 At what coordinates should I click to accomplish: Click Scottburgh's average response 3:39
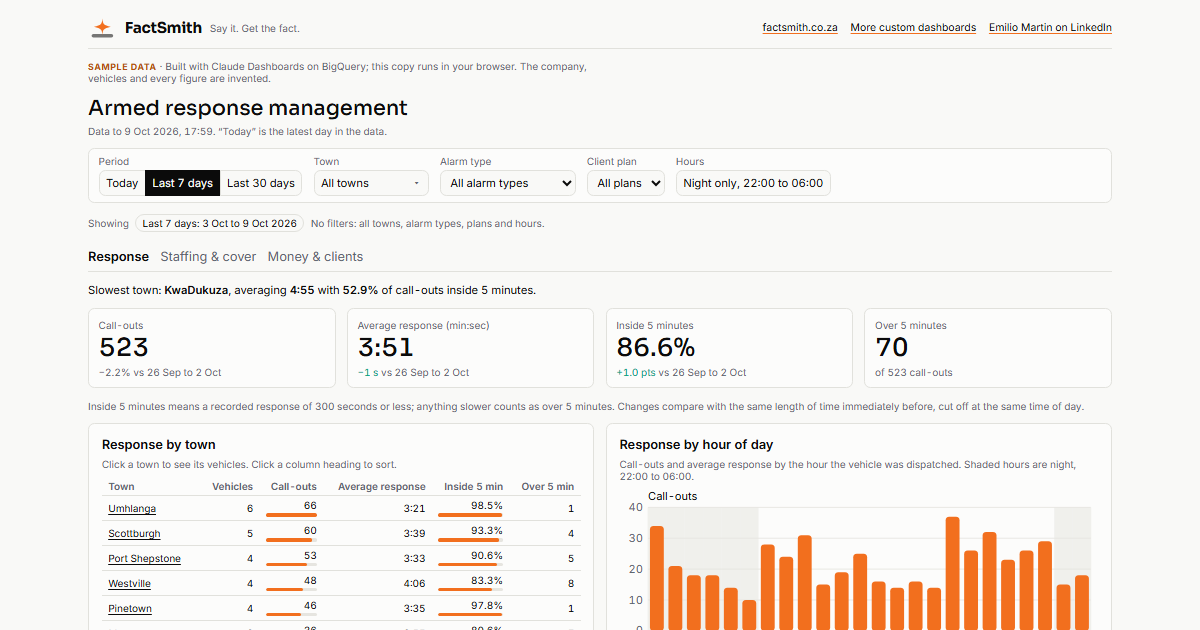click(x=414, y=534)
